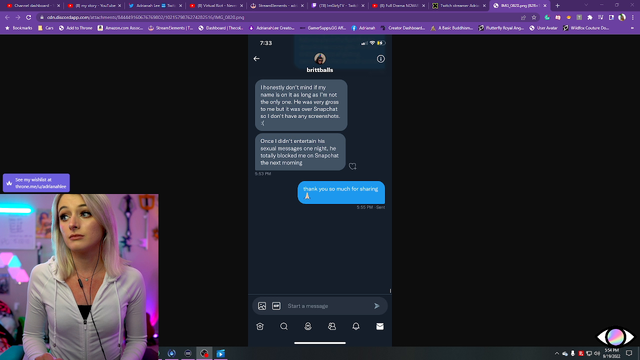Open the blue video app taskbar icon
Screen dimensions: 640x360
(220, 353)
